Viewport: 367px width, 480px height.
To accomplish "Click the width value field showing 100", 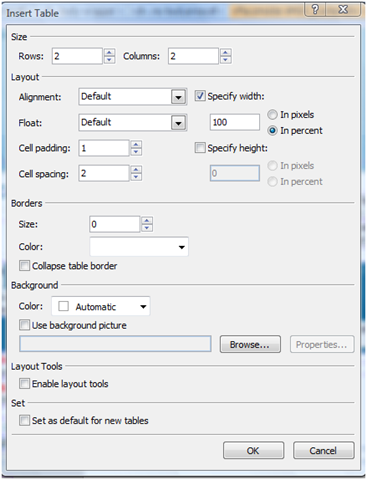I will click(x=235, y=122).
